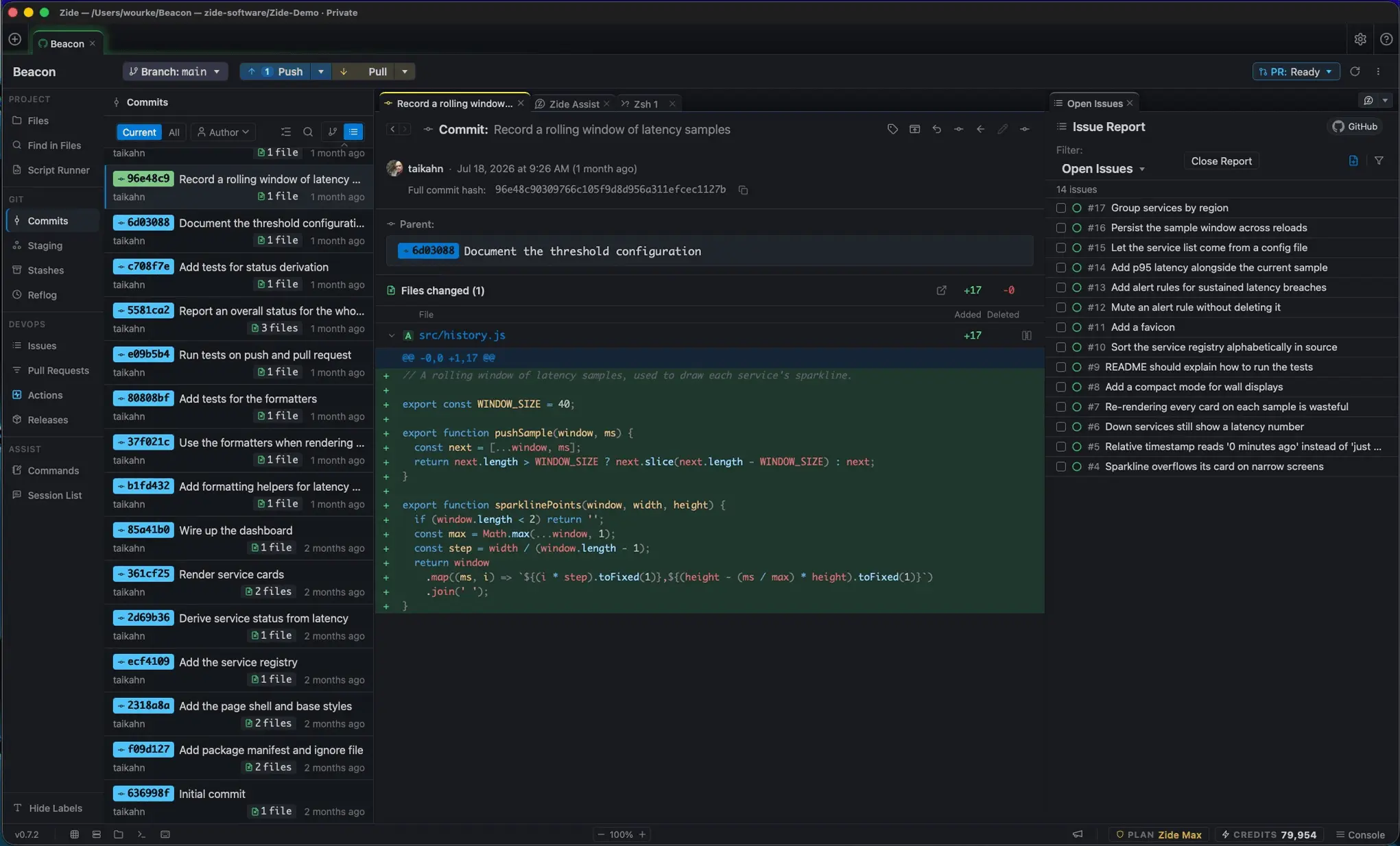Click the revert commit arrow icon
This screenshot has width=1400, height=846.
tap(936, 130)
